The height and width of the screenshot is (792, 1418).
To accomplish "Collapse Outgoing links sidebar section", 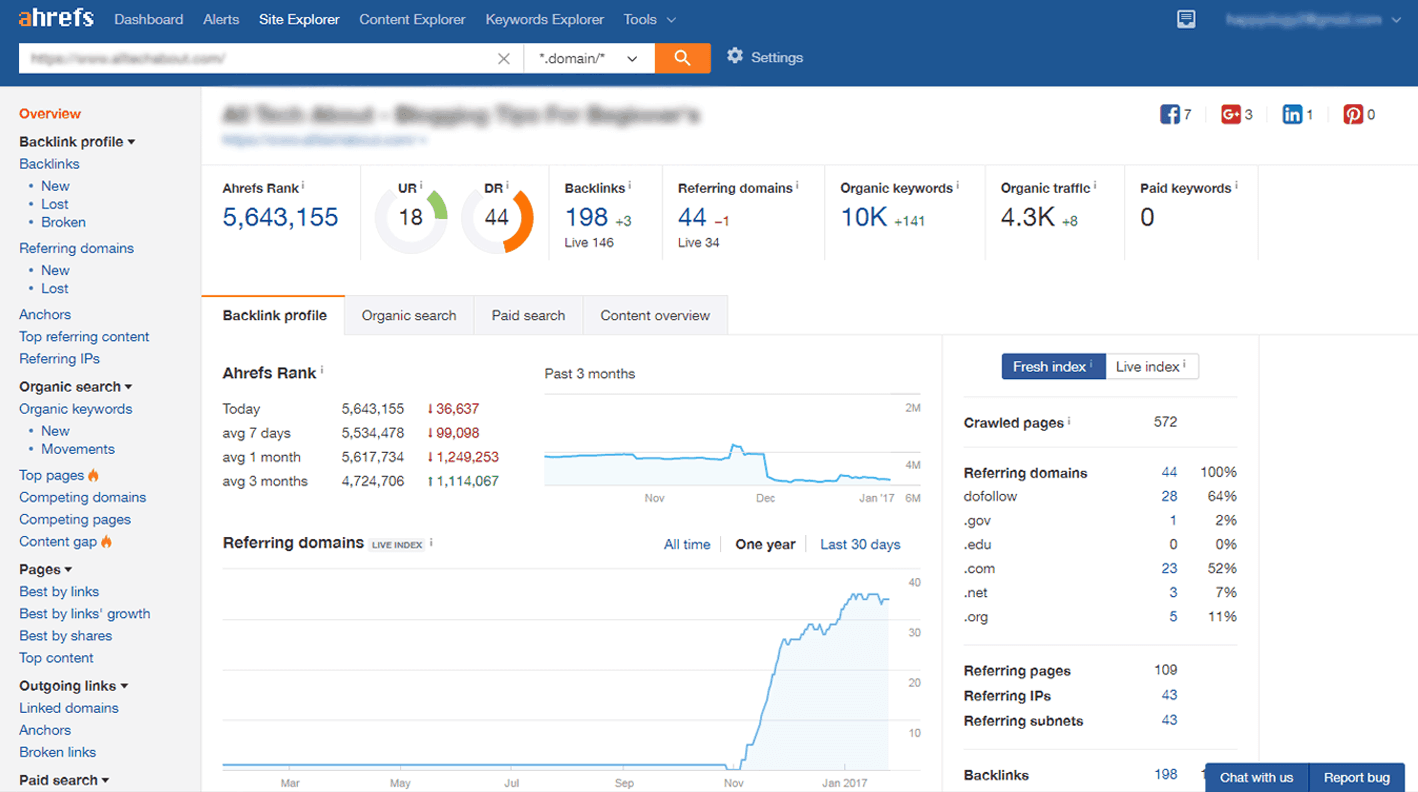I will click(74, 686).
